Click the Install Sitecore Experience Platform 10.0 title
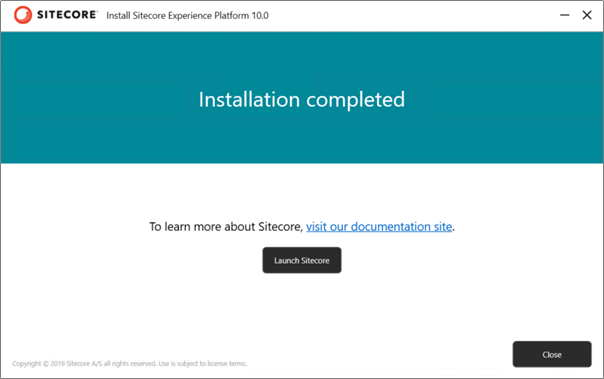The width and height of the screenshot is (604, 379). pos(187,15)
